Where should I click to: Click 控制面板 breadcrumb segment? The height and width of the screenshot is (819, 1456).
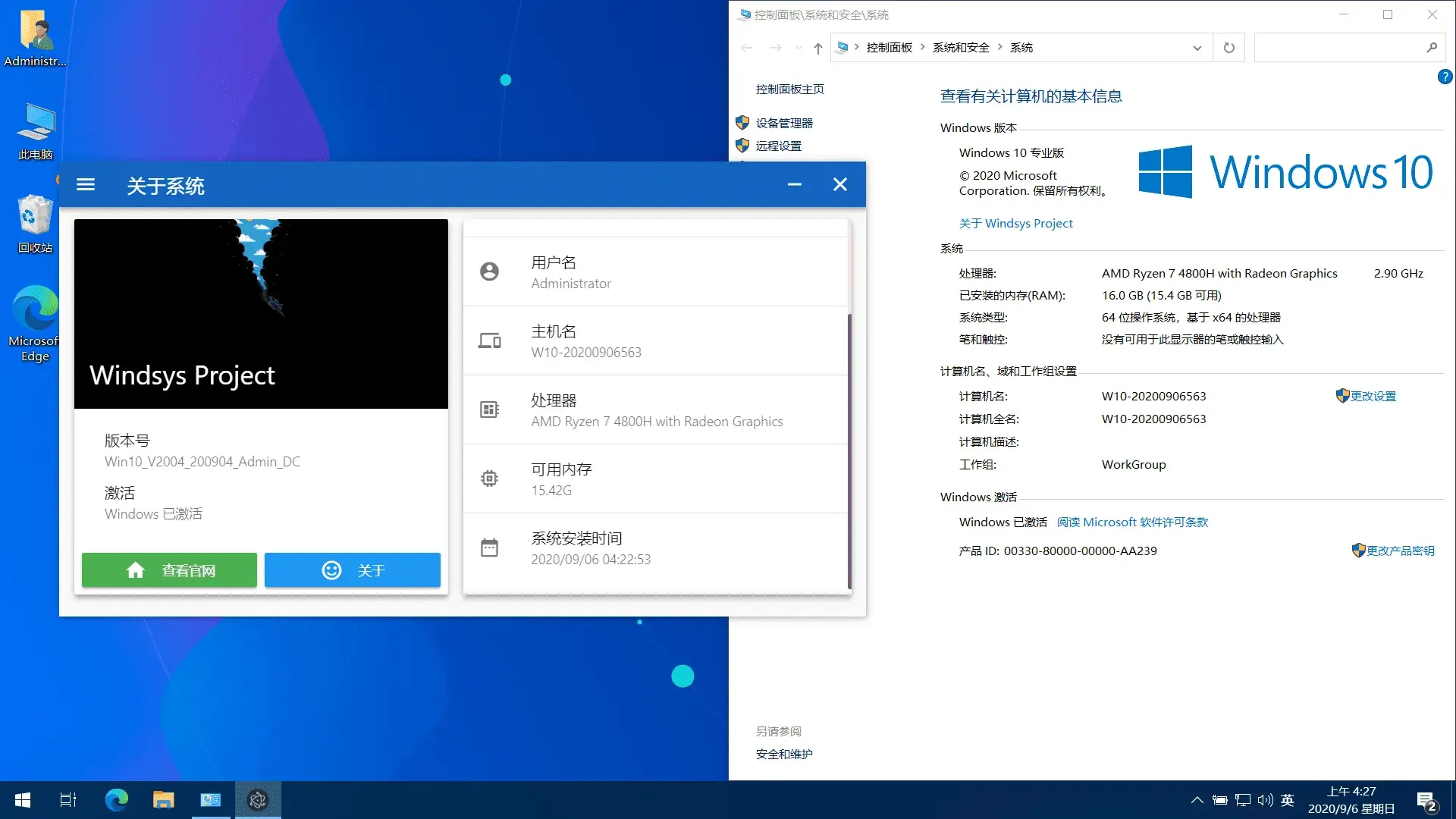[x=890, y=47]
